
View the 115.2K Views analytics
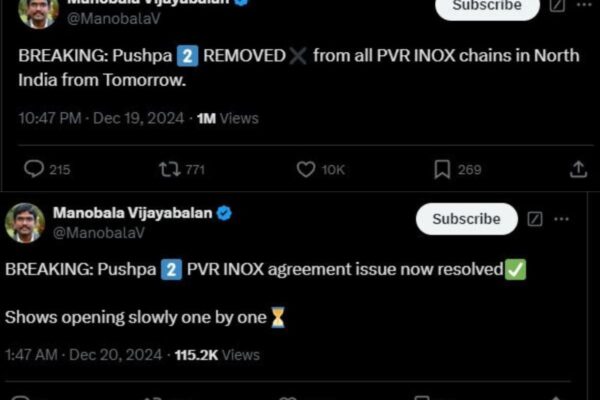(217, 354)
